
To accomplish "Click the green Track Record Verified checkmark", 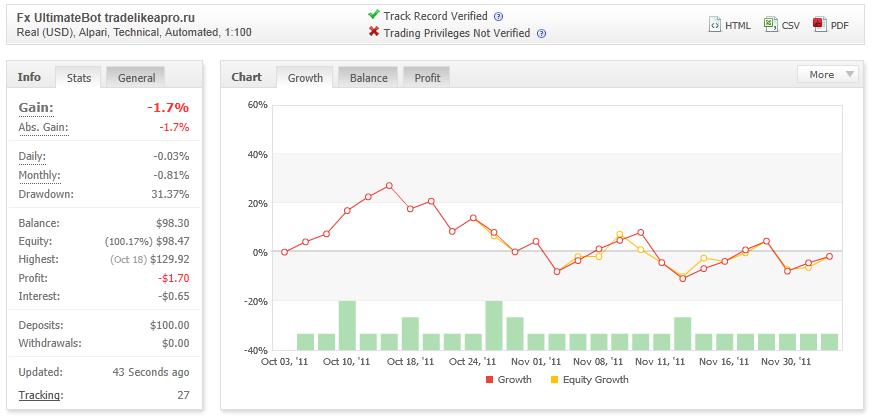I will (374, 15).
